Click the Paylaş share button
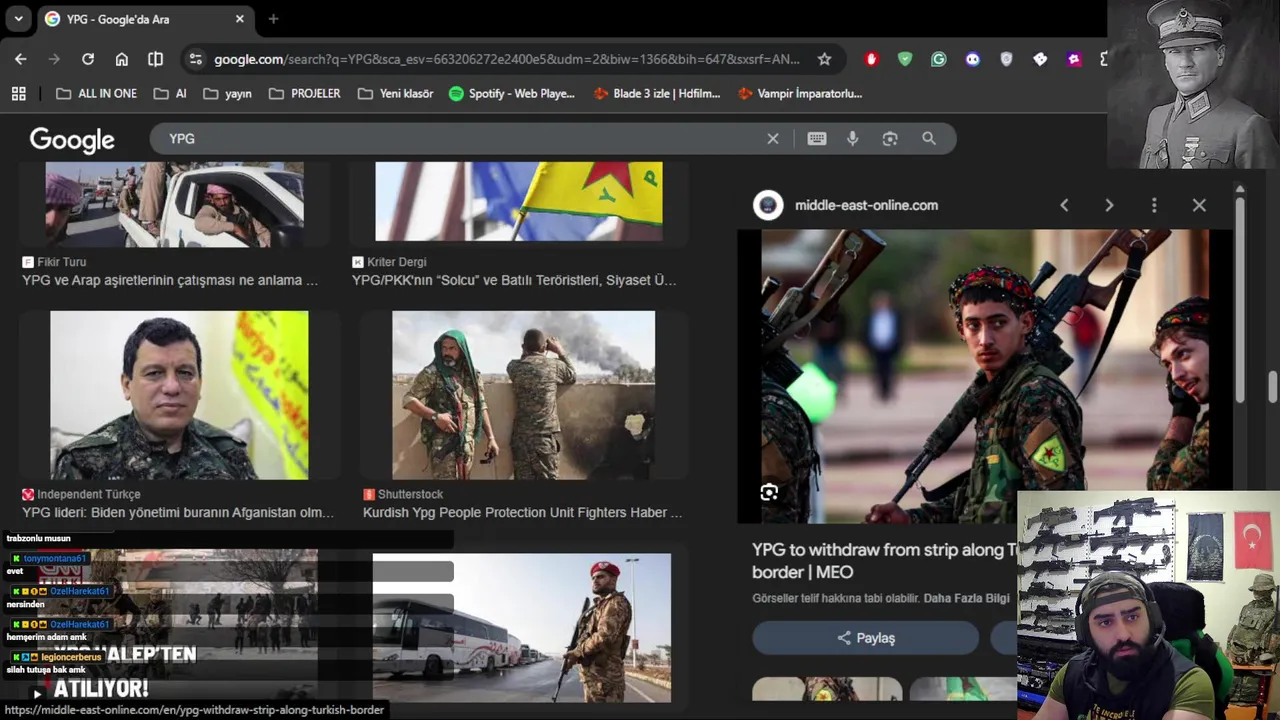This screenshot has height=720, width=1280. pyautogui.click(x=866, y=638)
